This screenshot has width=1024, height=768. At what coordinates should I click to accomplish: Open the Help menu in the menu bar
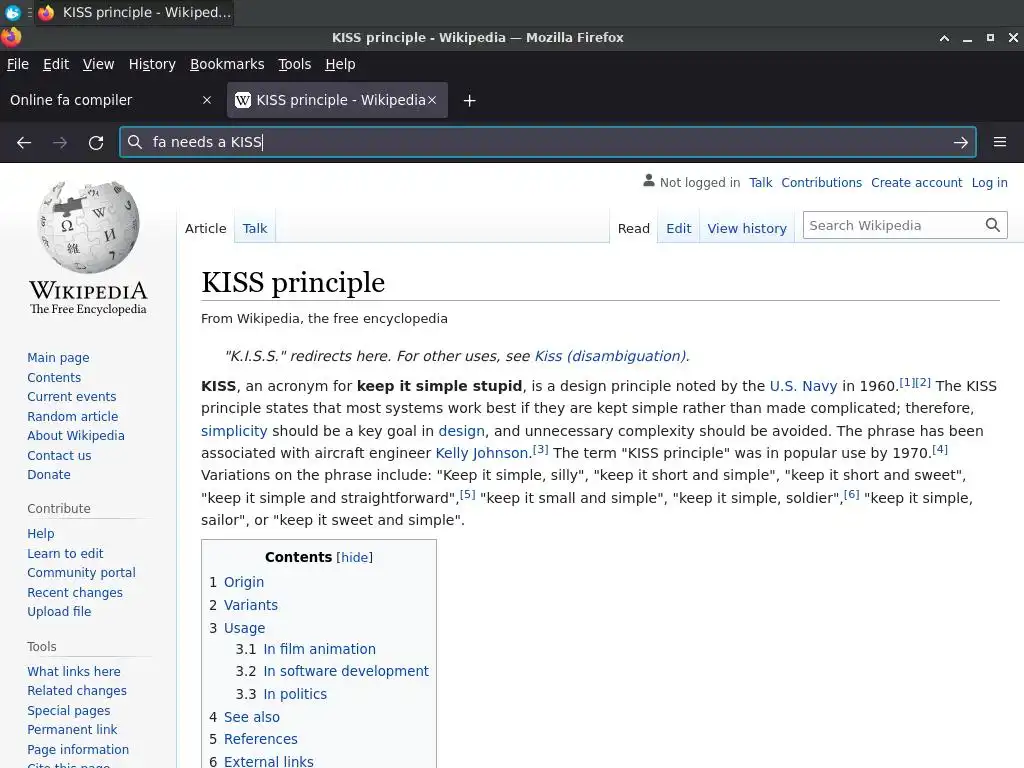point(340,64)
